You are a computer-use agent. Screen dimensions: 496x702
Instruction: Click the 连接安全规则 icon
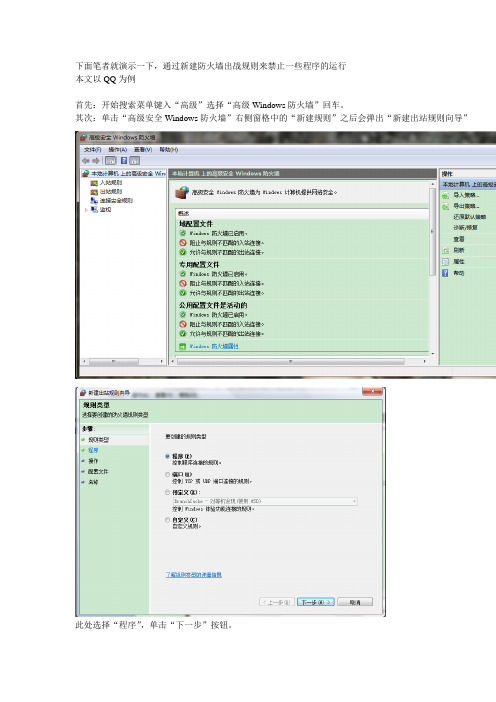[94, 201]
